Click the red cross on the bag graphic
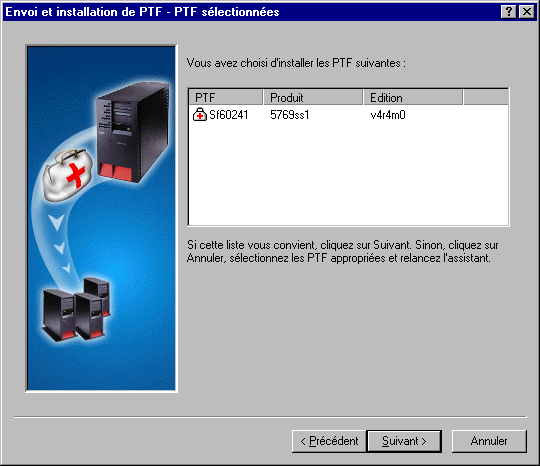Image resolution: width=540 pixels, height=466 pixels. pos(76,175)
